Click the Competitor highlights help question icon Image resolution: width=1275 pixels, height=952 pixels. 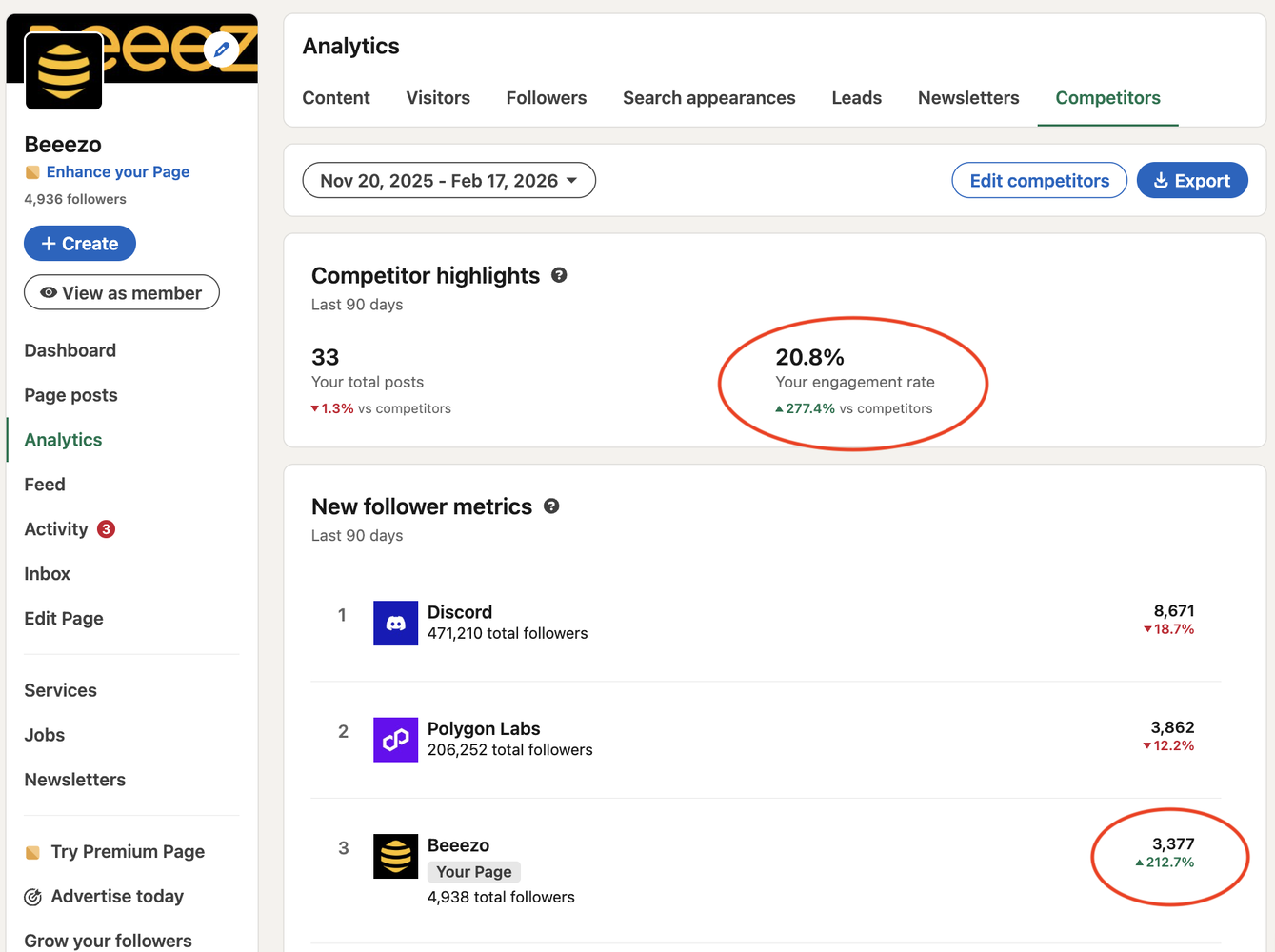(x=559, y=275)
